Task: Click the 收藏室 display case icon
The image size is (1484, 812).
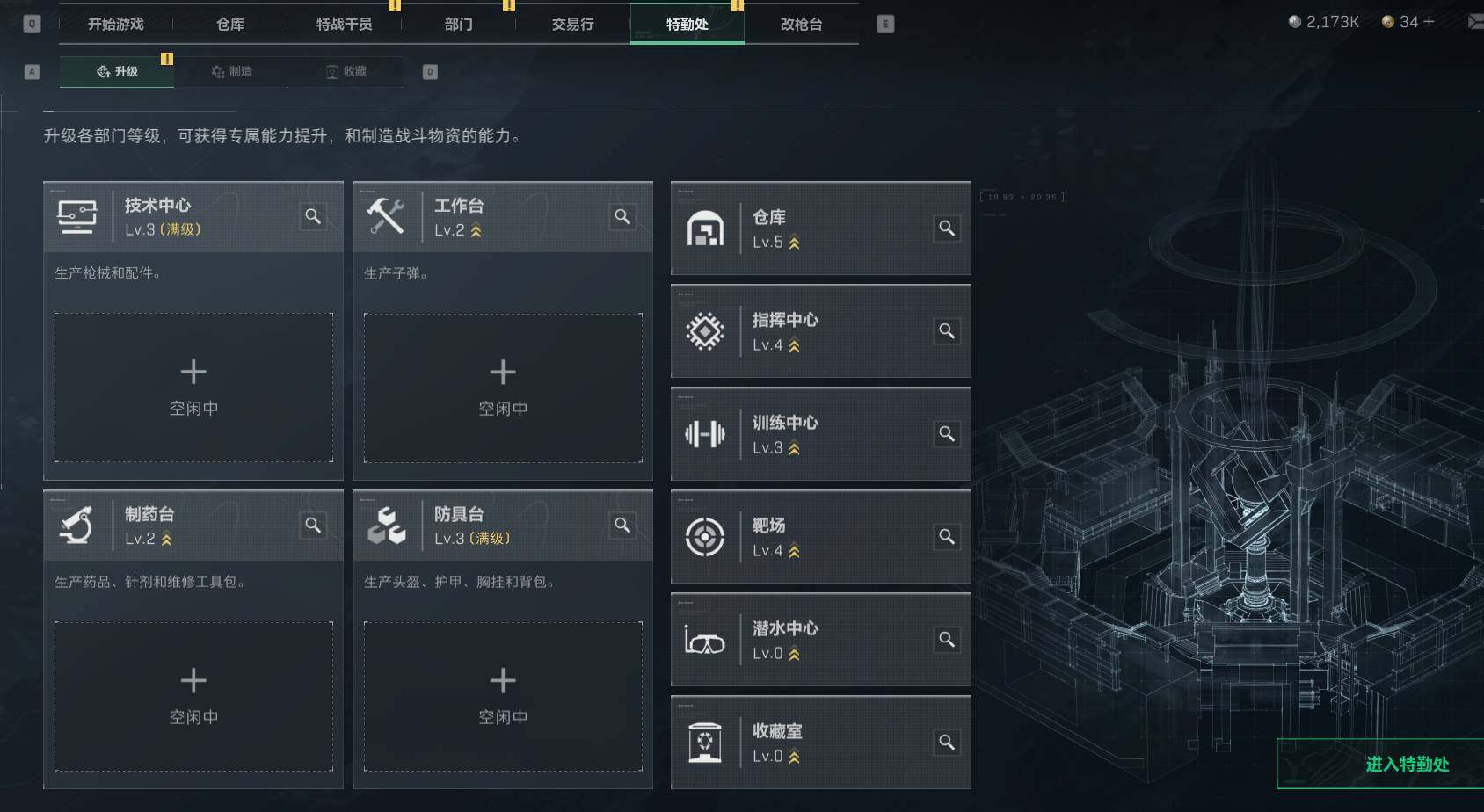Action: (705, 743)
